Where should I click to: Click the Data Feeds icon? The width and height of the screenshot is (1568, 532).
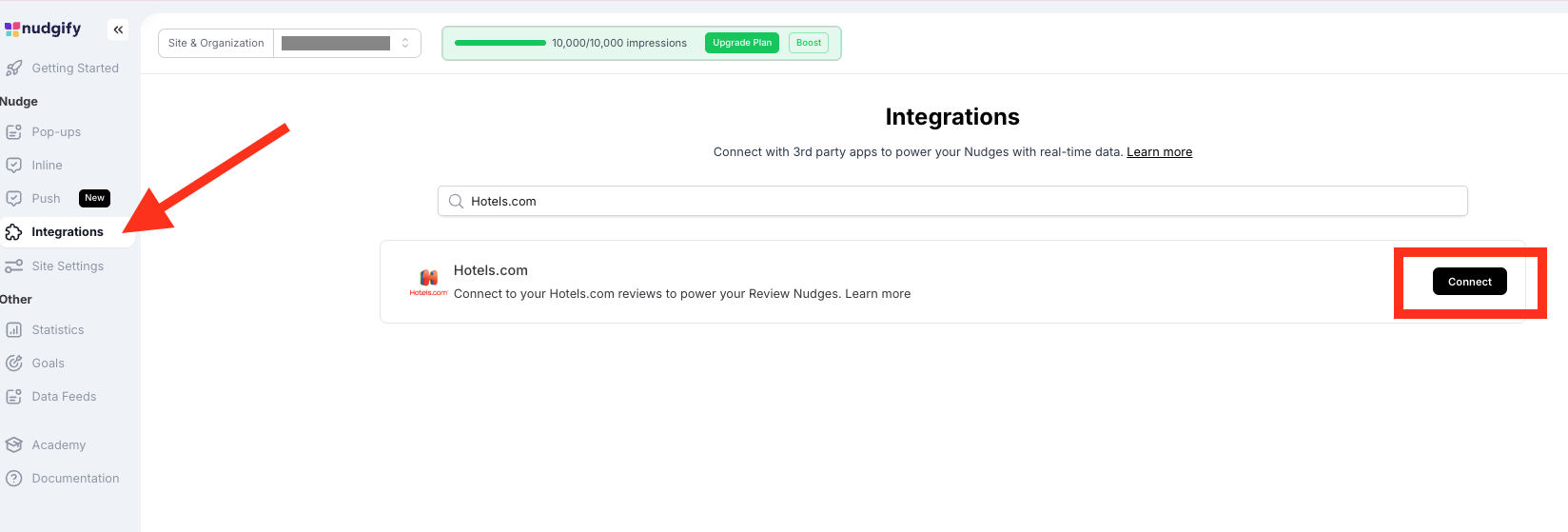point(13,397)
